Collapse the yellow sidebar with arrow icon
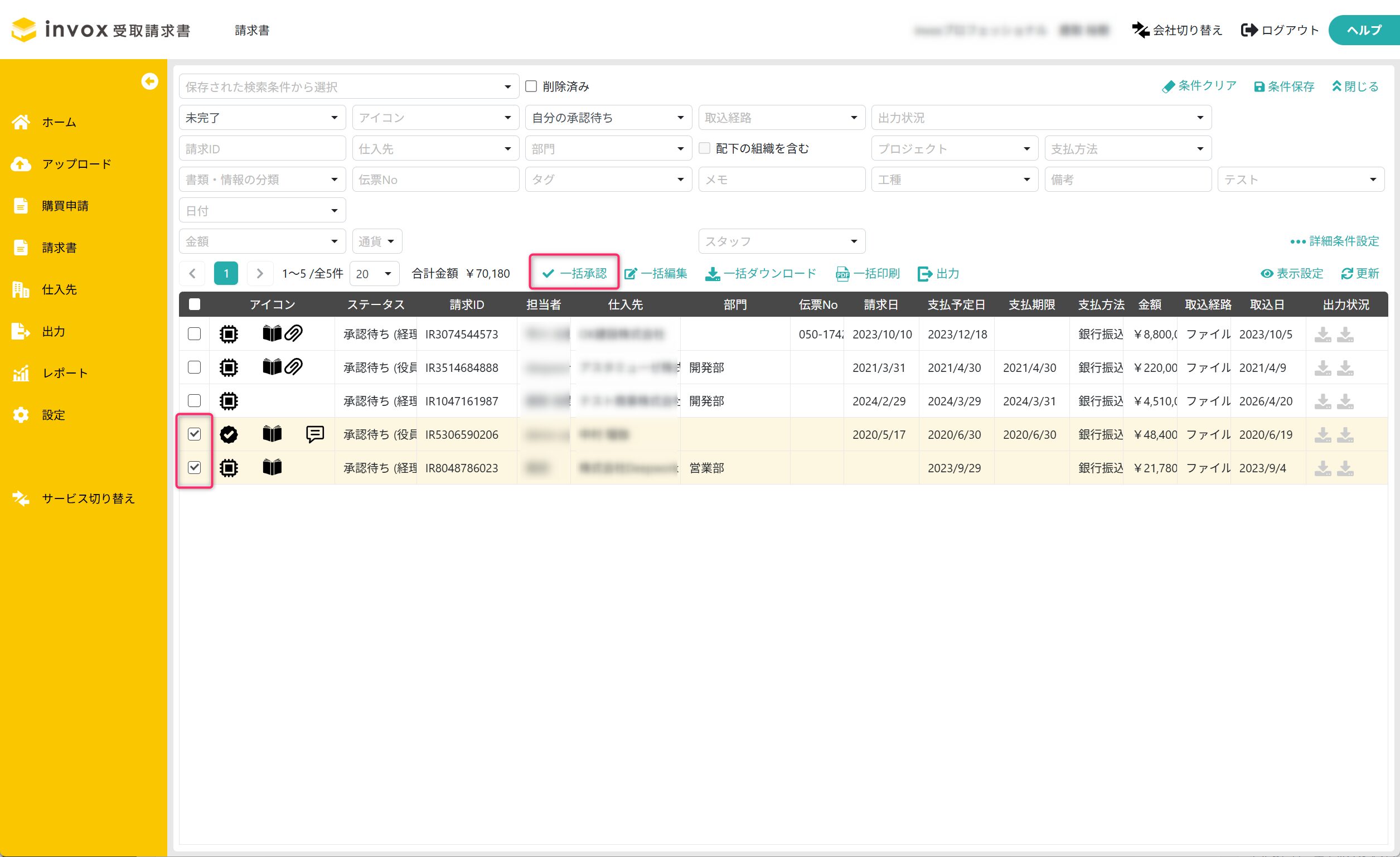The width and height of the screenshot is (1400, 857). (149, 81)
